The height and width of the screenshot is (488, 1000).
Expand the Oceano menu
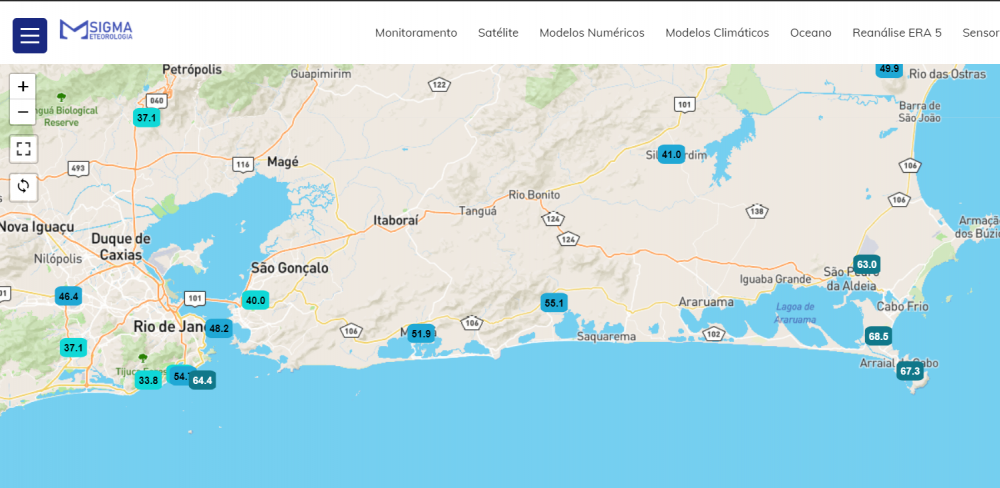(810, 33)
